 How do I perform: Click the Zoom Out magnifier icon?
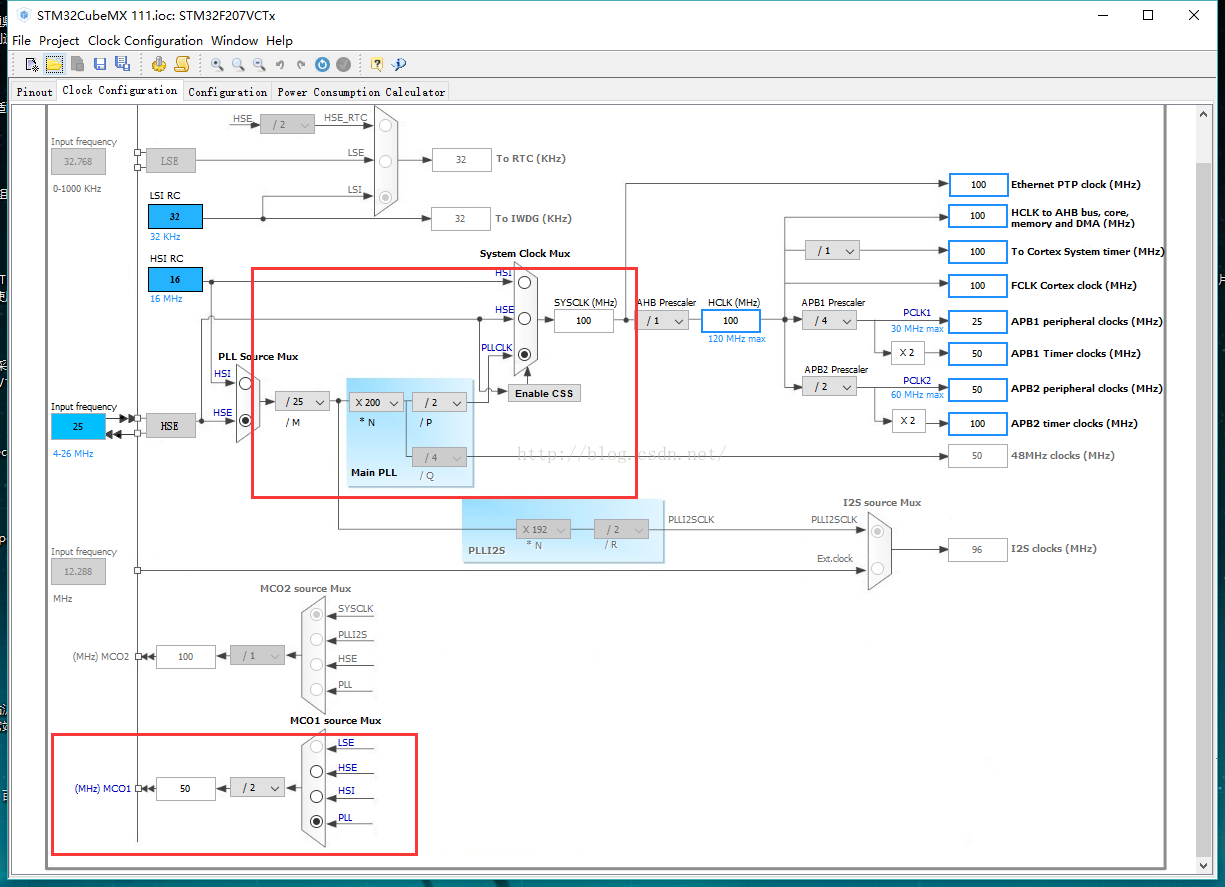(x=259, y=64)
